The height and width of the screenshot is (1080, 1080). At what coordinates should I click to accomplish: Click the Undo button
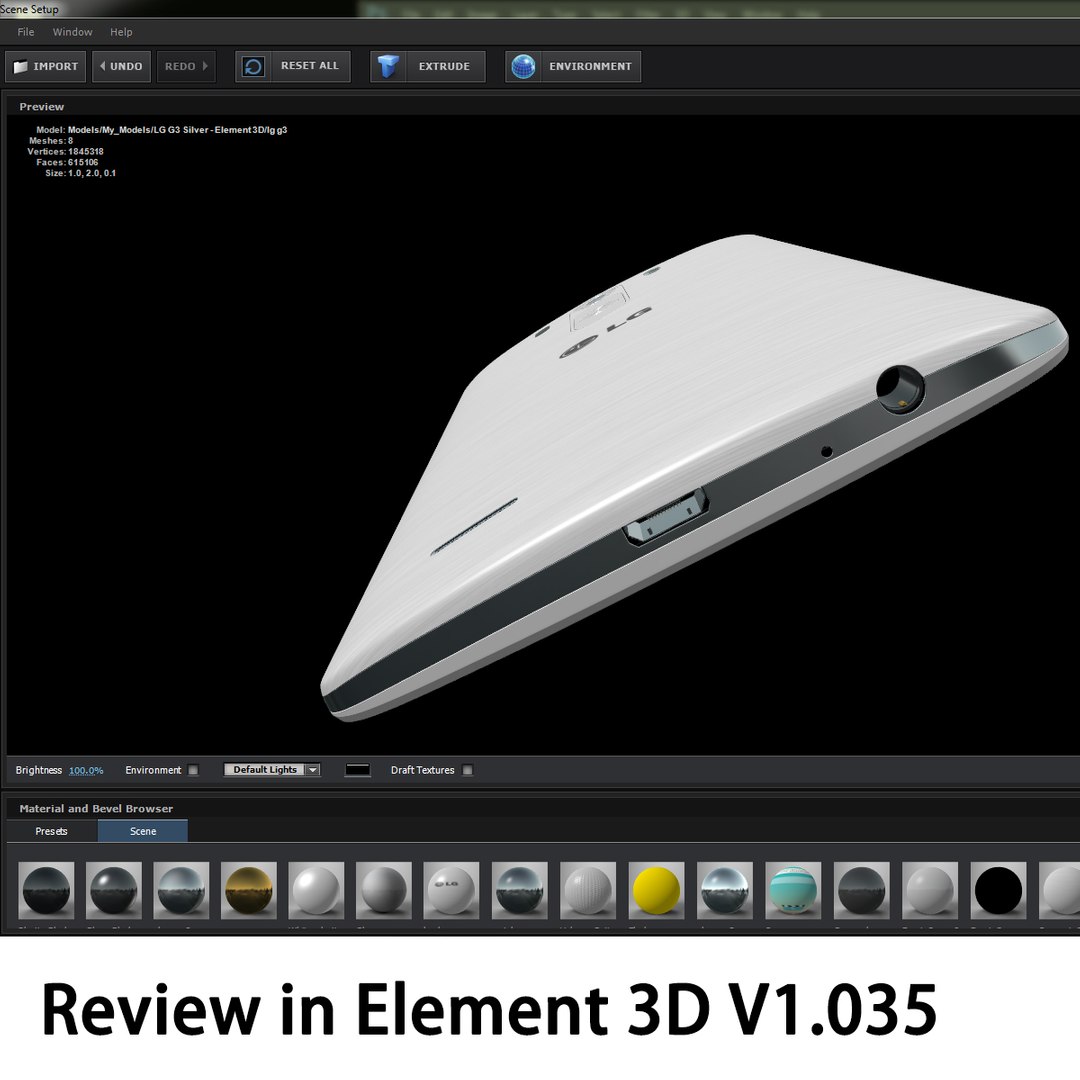point(121,66)
